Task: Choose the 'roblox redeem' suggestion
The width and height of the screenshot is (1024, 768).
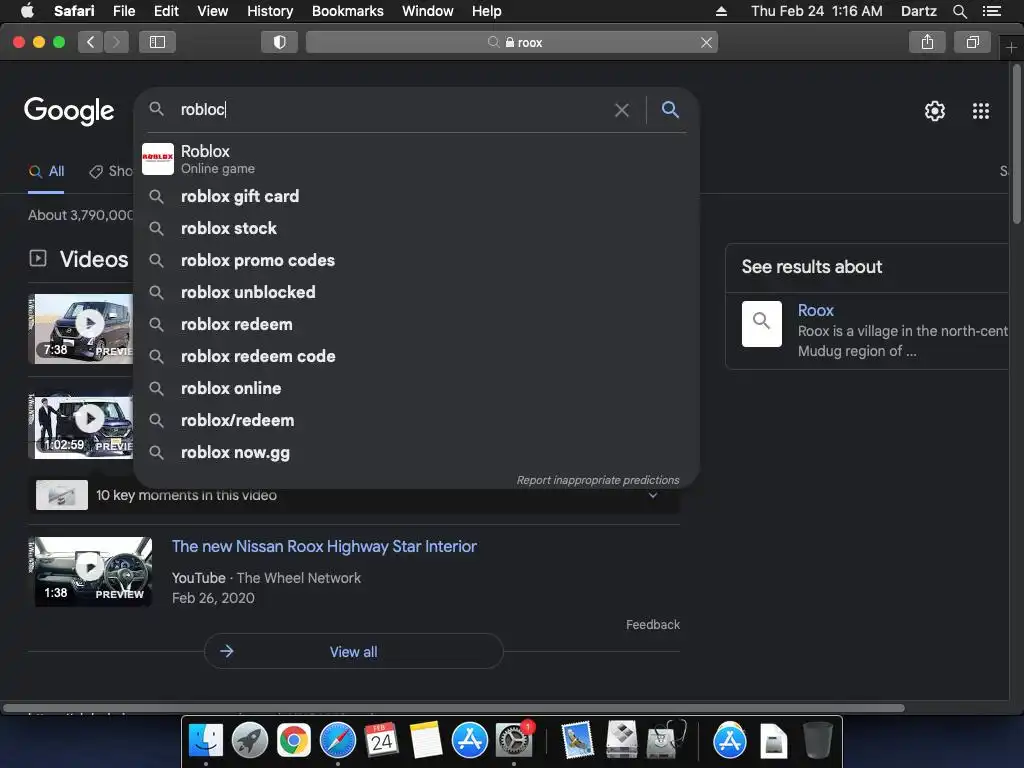Action: pos(416,324)
